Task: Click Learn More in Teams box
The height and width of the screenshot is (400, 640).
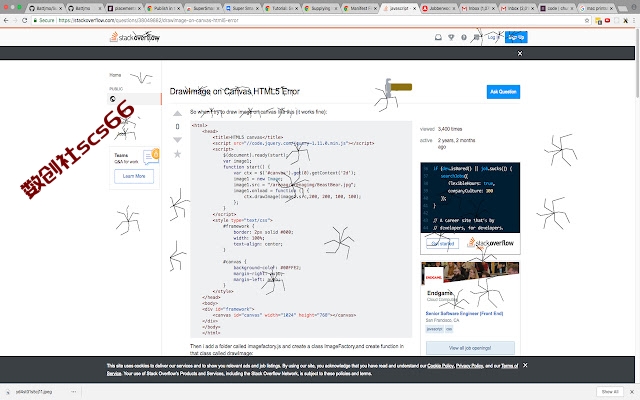Action: (134, 176)
